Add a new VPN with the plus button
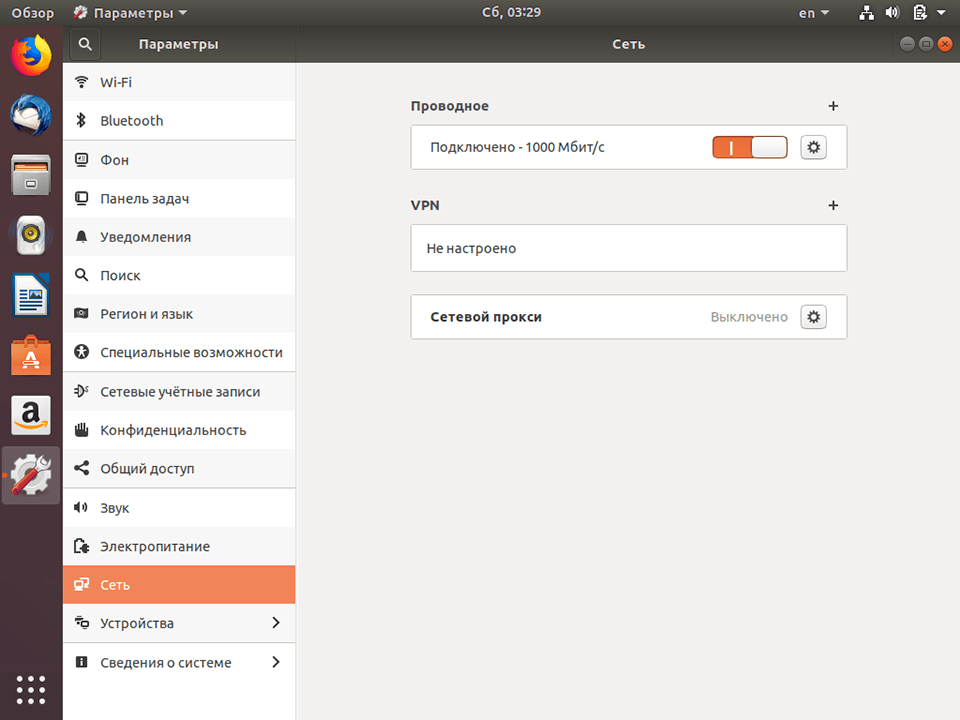This screenshot has width=960, height=720. 833,205
